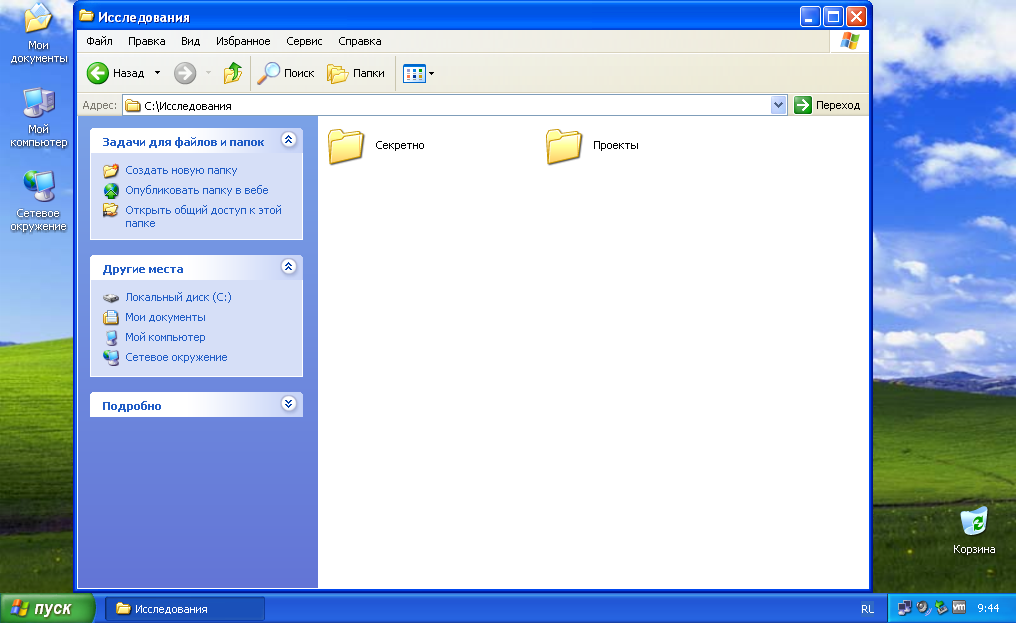Screen dimensions: 1016x623
Task: Open Сетевое окружение in Другие места
Action: tap(176, 357)
